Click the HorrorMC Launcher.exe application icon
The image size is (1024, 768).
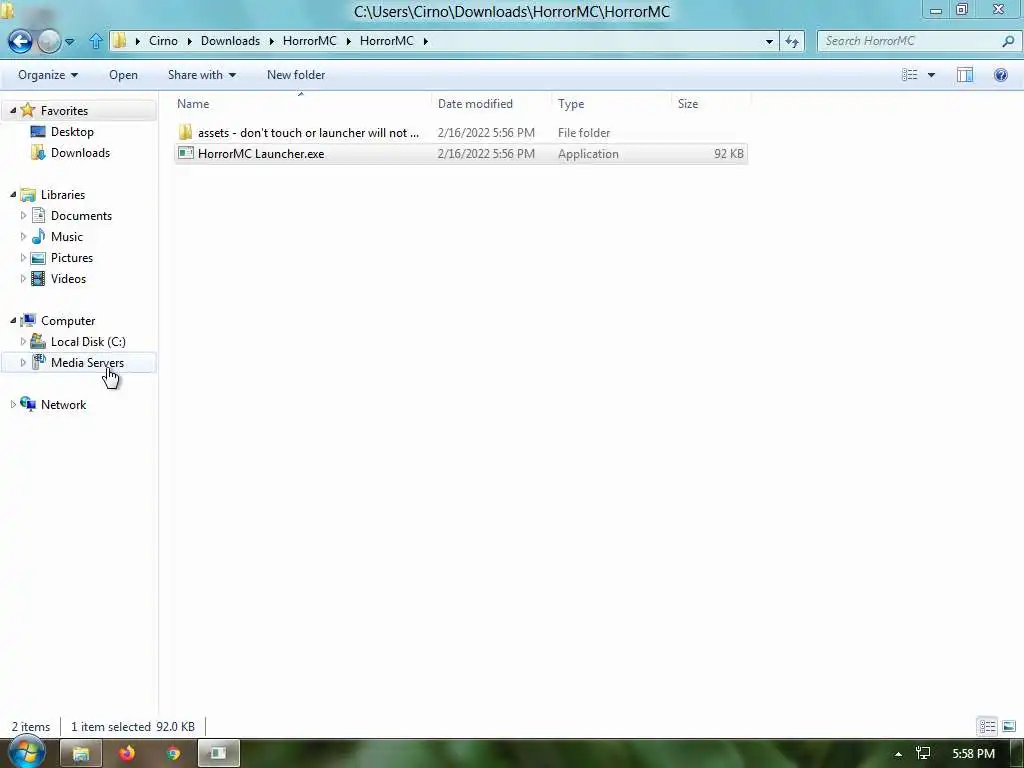(185, 153)
